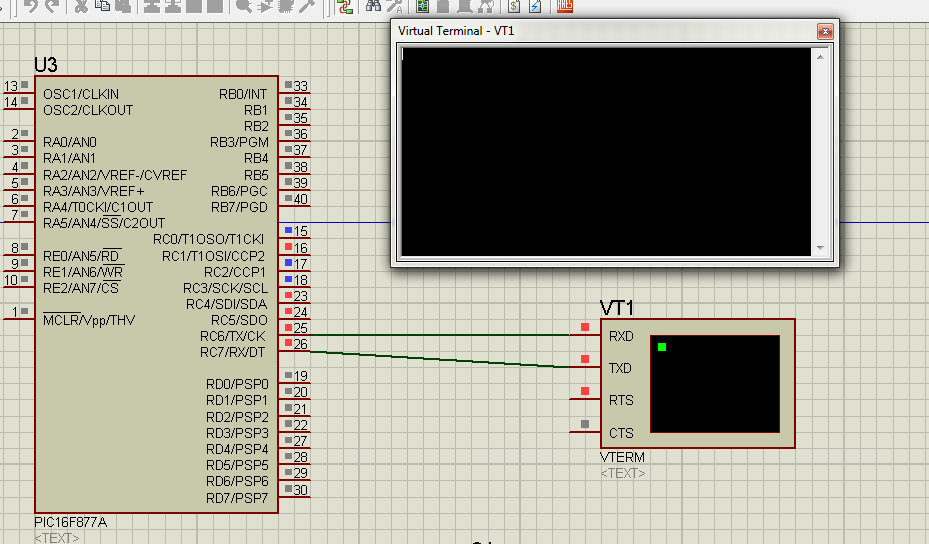
Task: Click the RC3/SCK/SCL pin label
Action: (x=225, y=288)
